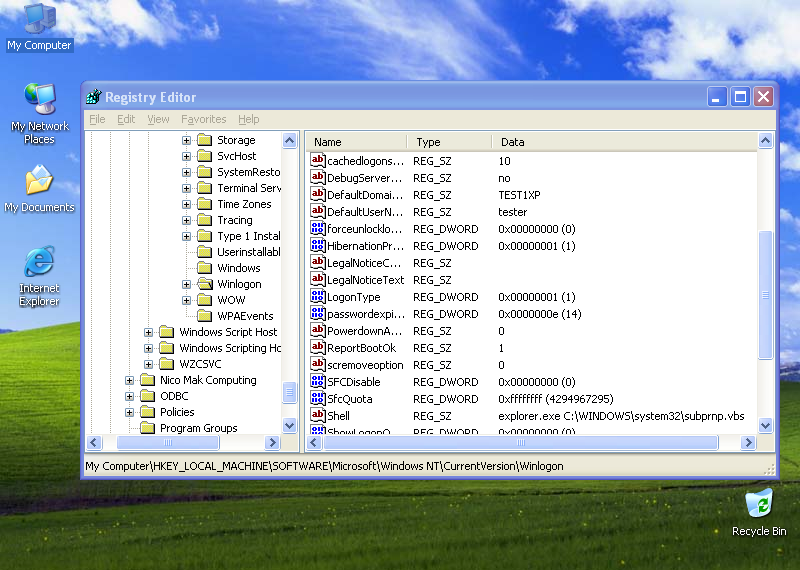Click the Registry Editor title bar icon
The image size is (800, 570).
(x=94, y=96)
